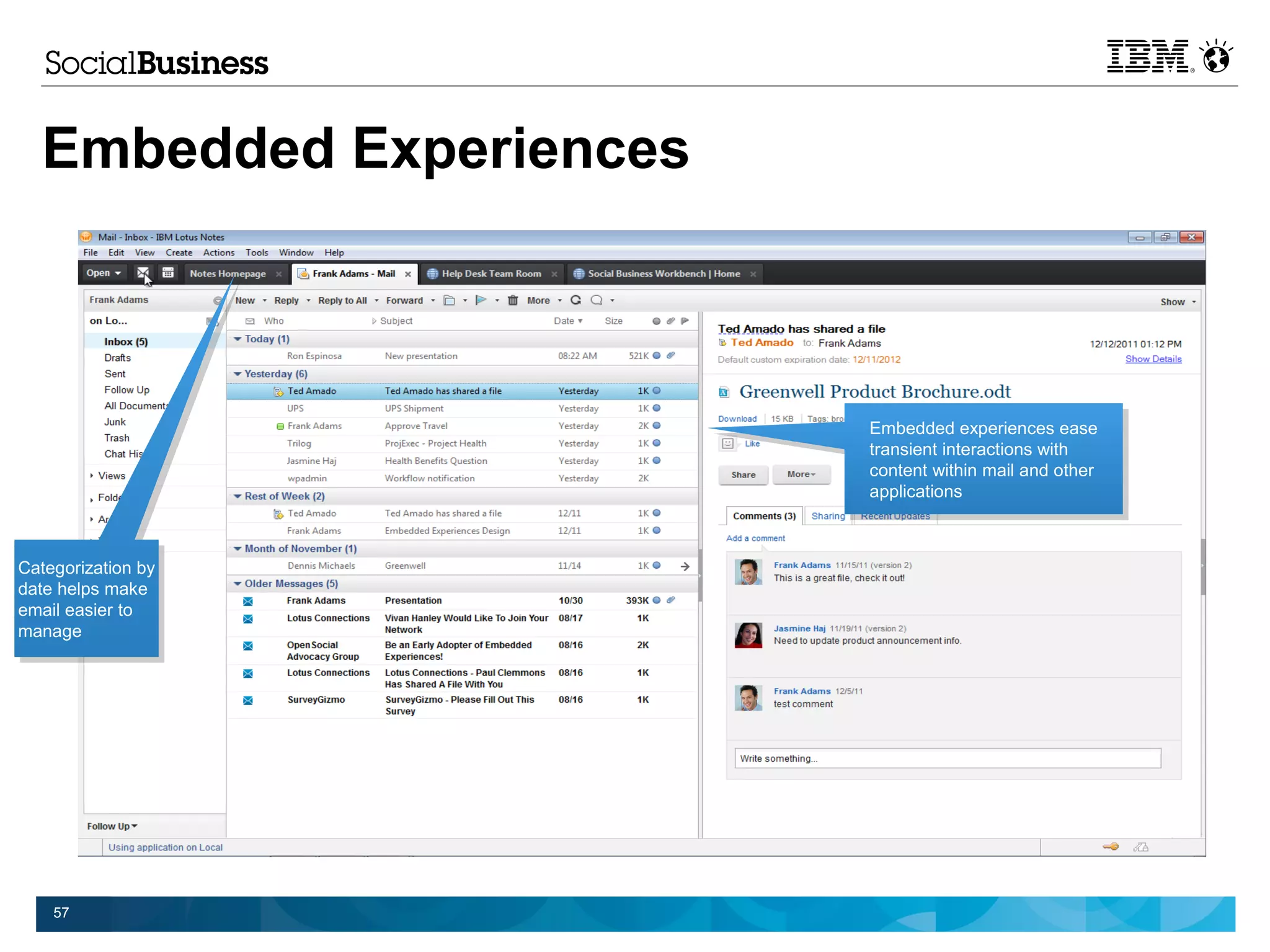Viewport: 1270px width, 952px height.
Task: Sort by the Date column header
Action: tap(568, 321)
